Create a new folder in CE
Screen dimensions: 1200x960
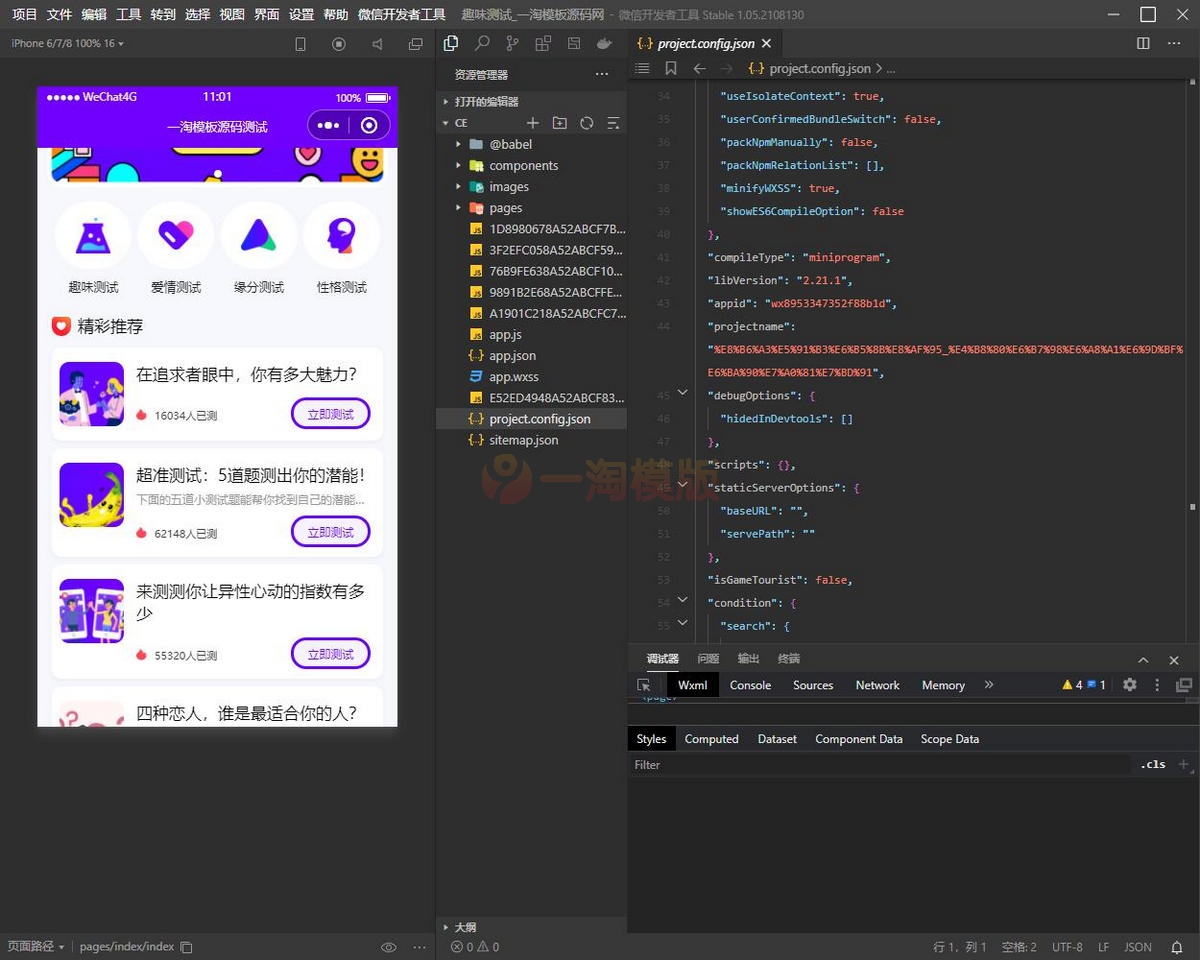point(560,123)
